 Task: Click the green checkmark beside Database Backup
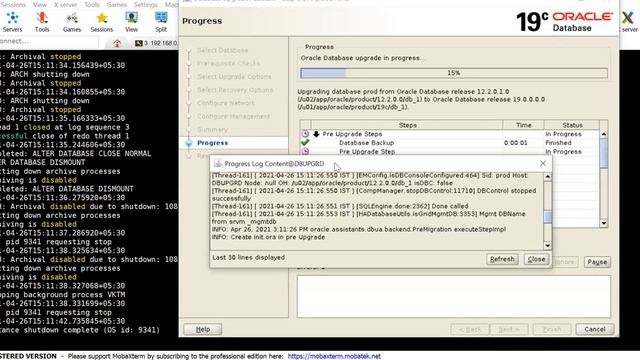[305, 142]
